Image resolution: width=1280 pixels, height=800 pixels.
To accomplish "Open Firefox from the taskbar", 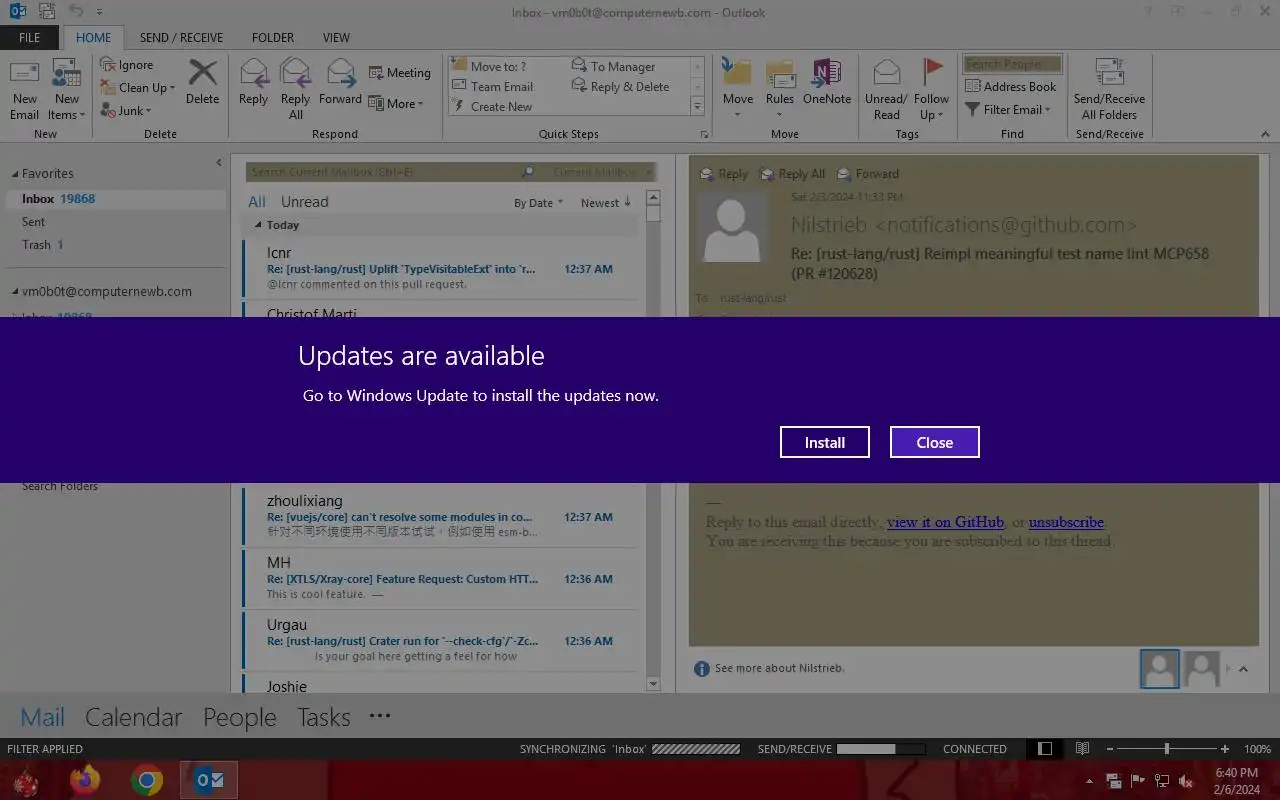I will coord(86,780).
